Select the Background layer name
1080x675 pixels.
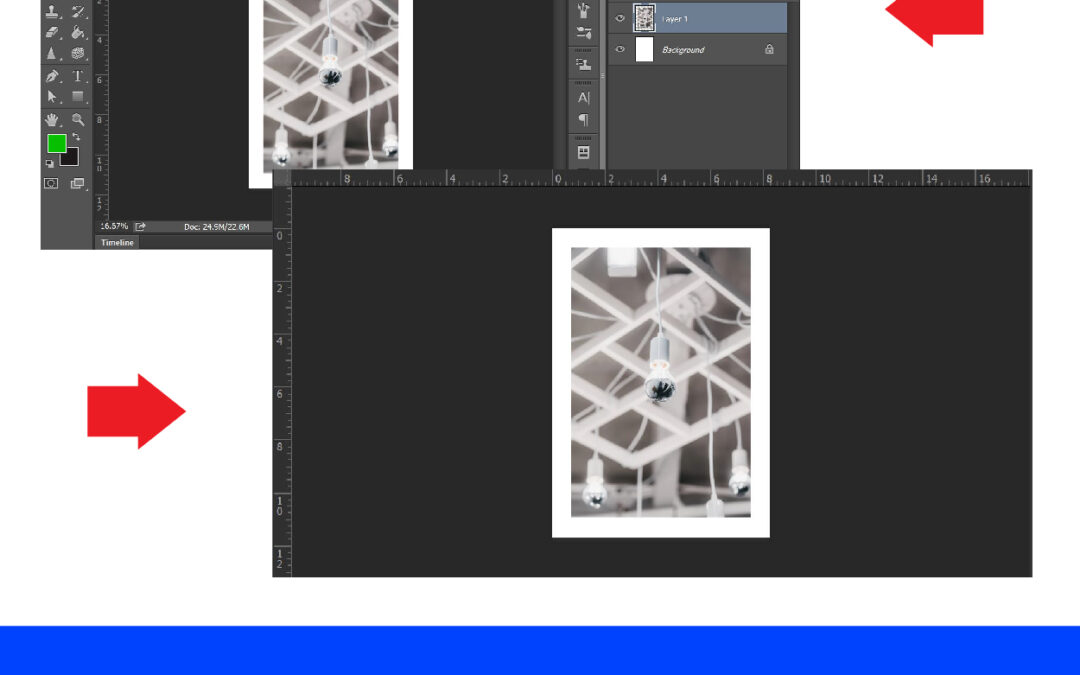(683, 50)
